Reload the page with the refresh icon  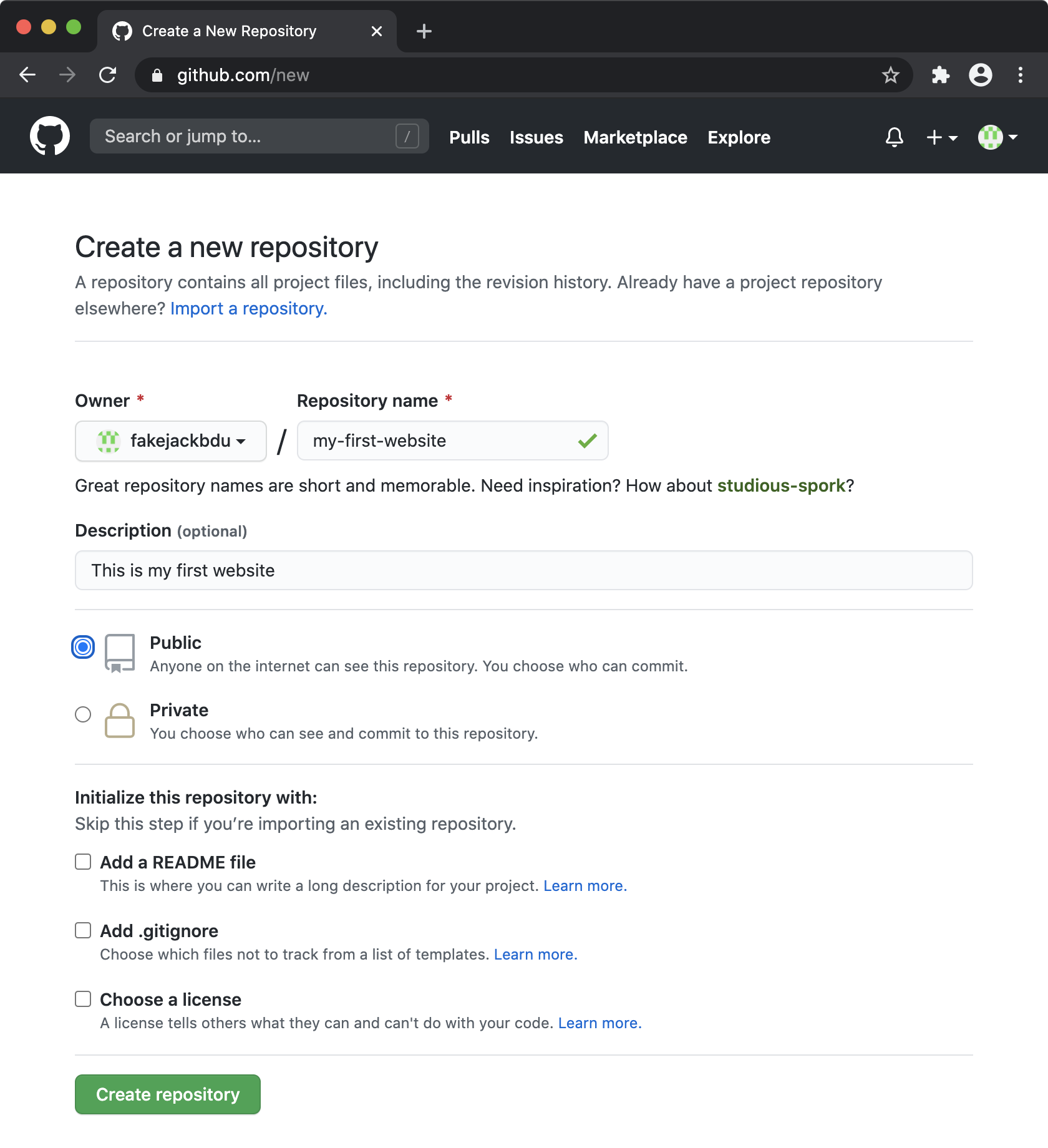click(108, 75)
